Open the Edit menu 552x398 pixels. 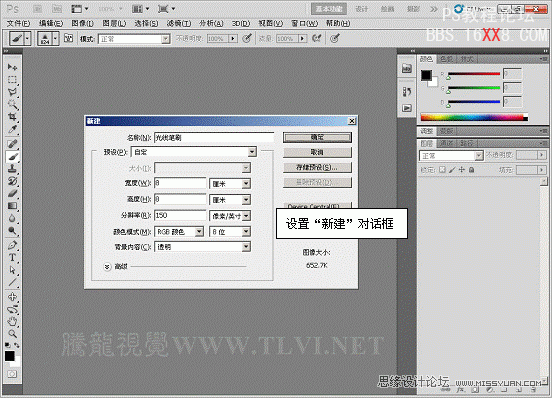point(51,23)
